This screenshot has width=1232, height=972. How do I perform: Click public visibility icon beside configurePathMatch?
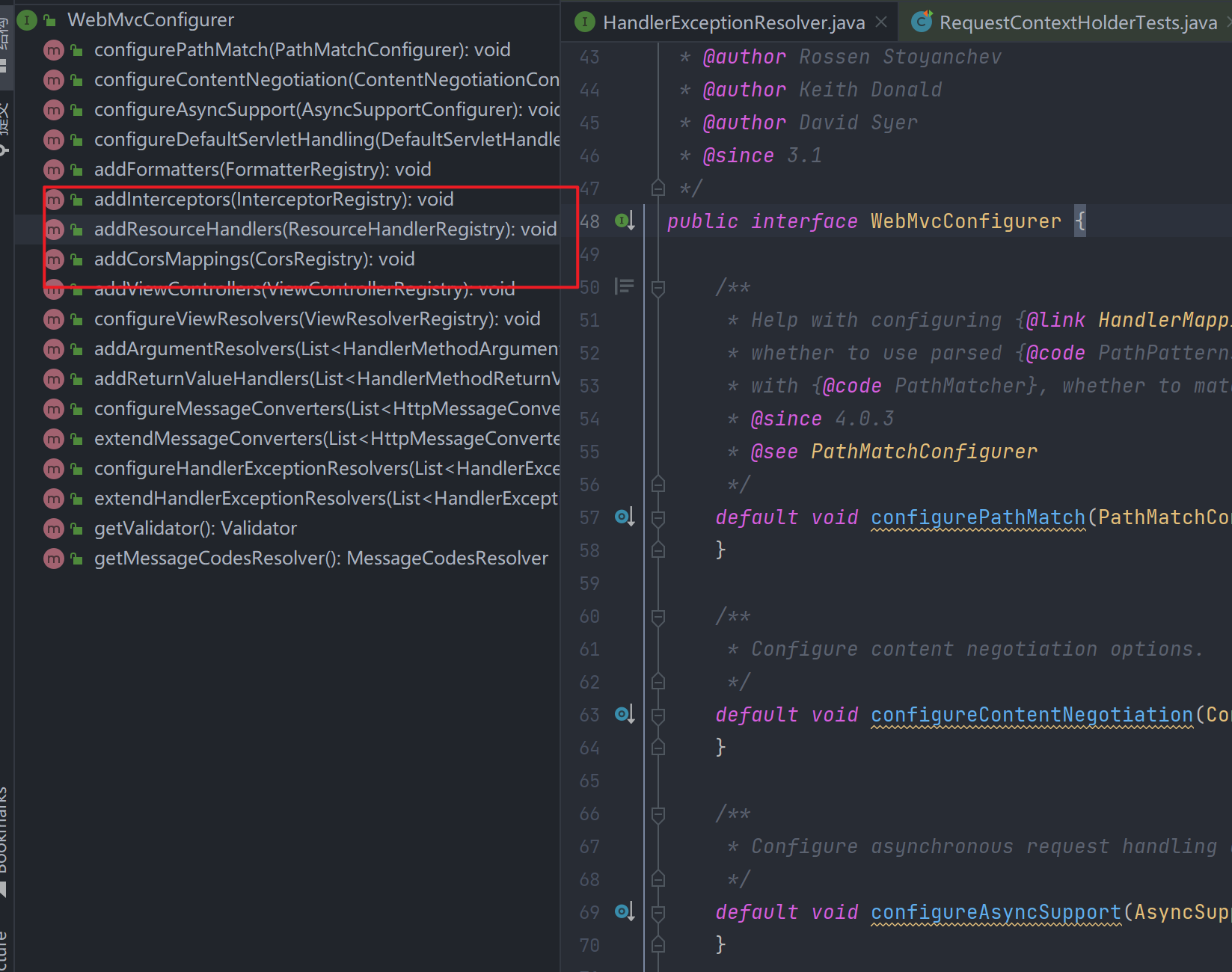click(76, 51)
